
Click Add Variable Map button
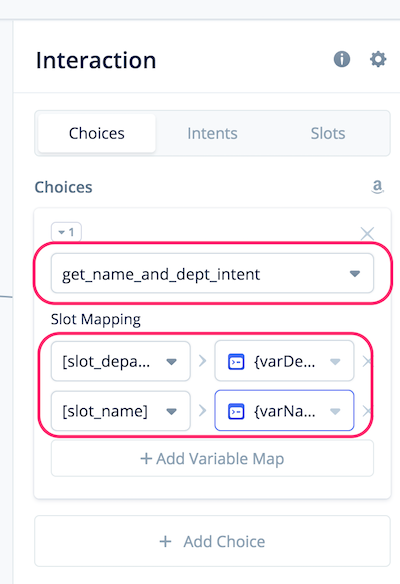pyautogui.click(x=212, y=458)
